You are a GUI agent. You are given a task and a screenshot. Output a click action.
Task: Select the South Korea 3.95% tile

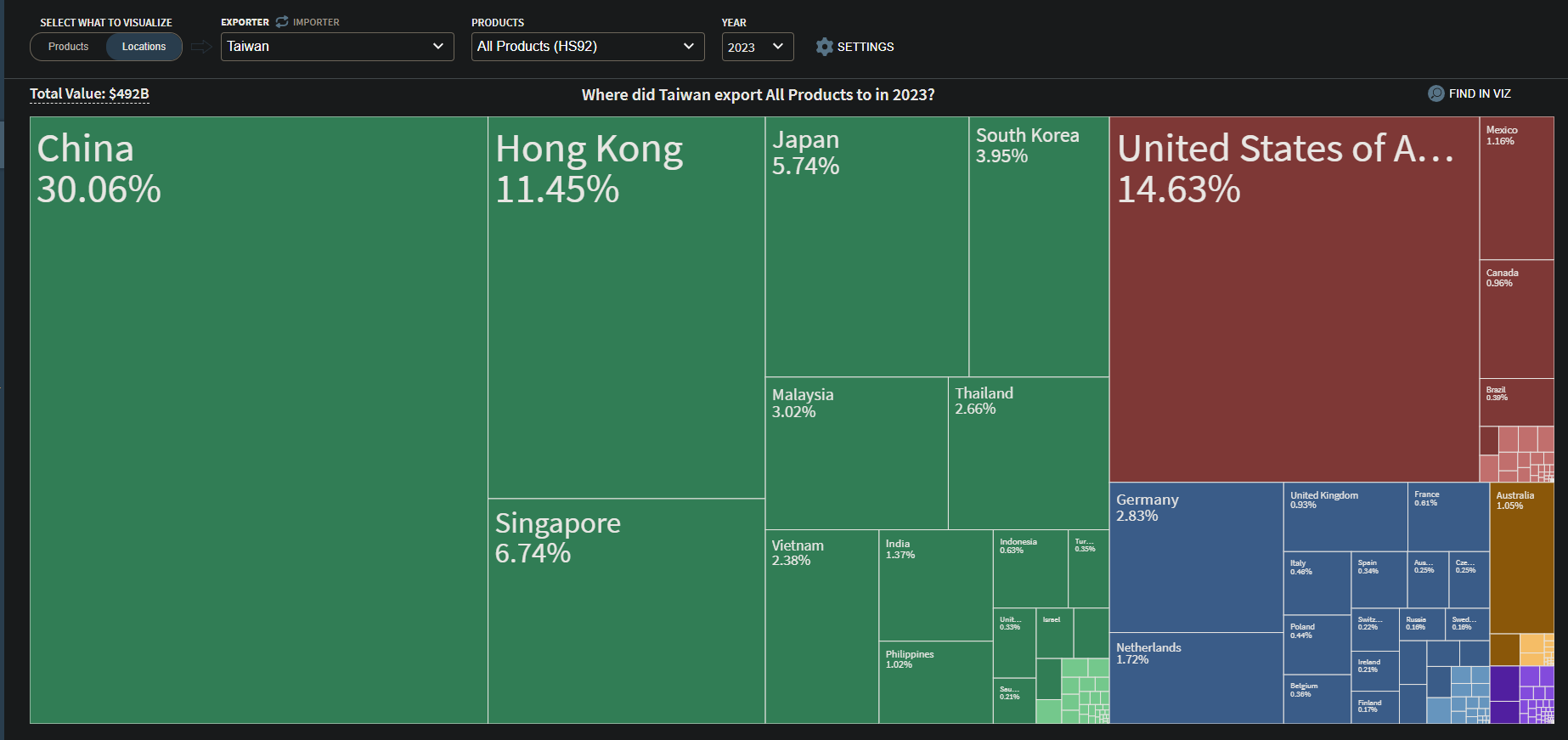click(x=1039, y=246)
